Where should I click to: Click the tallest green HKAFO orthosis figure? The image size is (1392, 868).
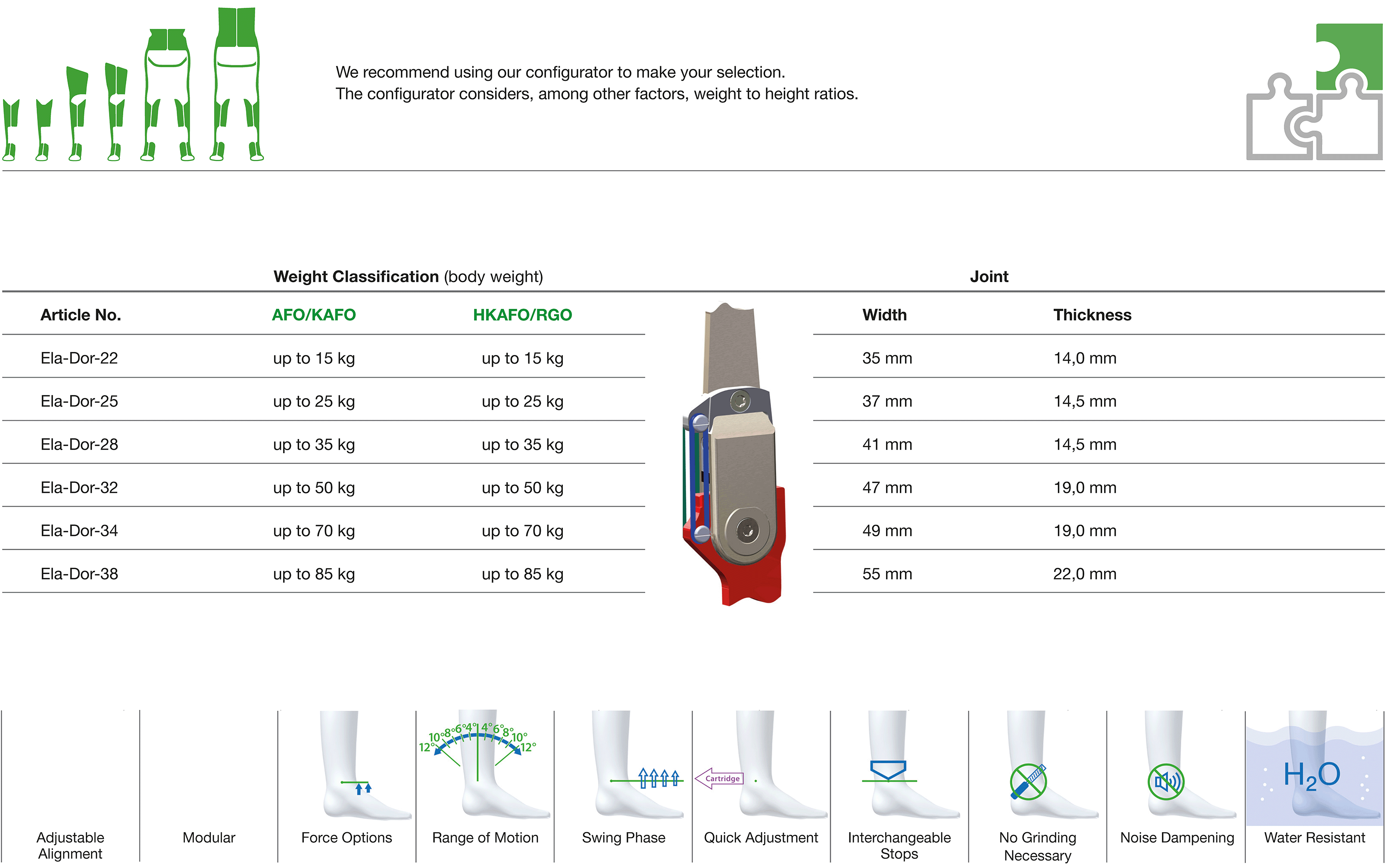pos(237,84)
